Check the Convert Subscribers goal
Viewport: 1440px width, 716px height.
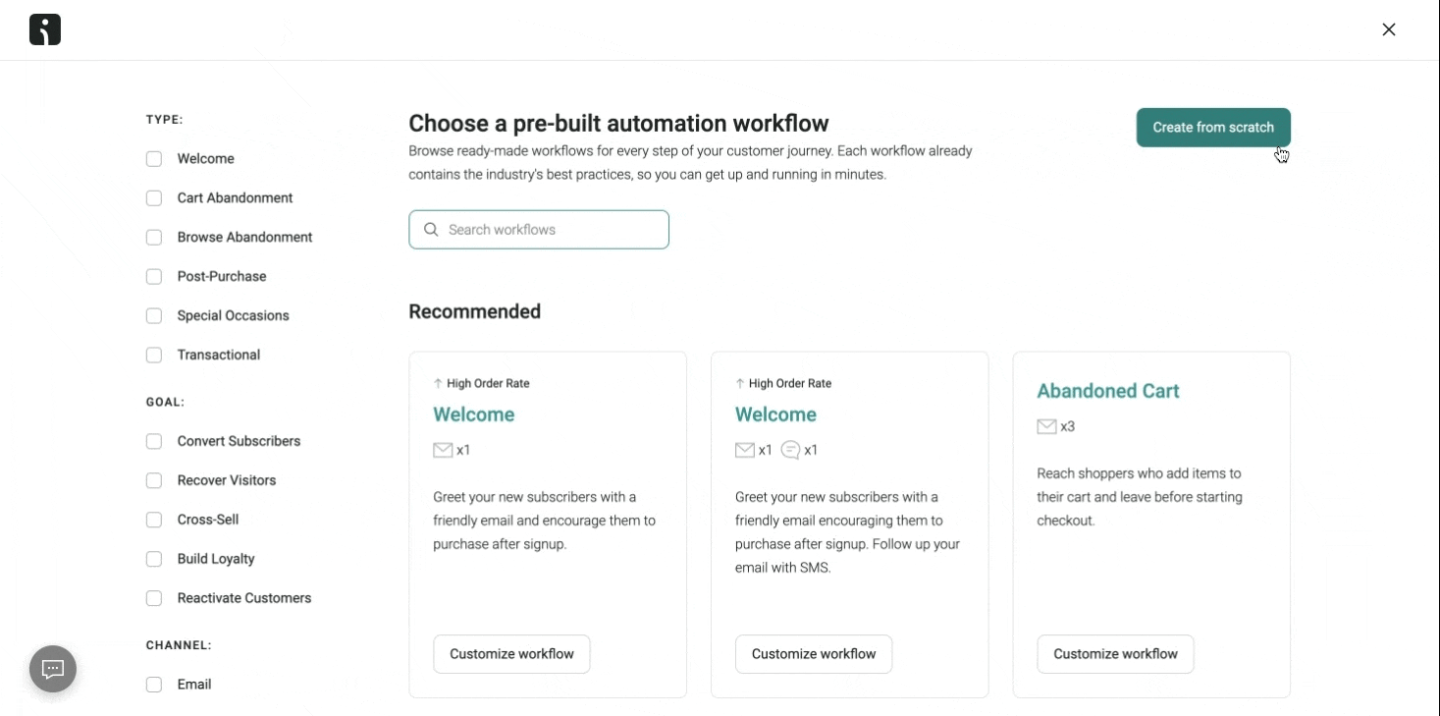pos(154,441)
